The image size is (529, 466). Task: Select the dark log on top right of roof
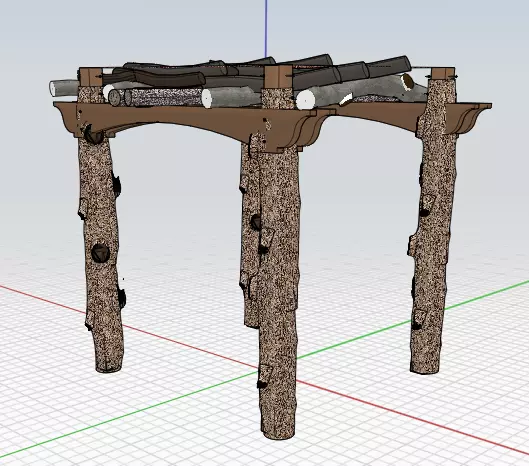(389, 66)
